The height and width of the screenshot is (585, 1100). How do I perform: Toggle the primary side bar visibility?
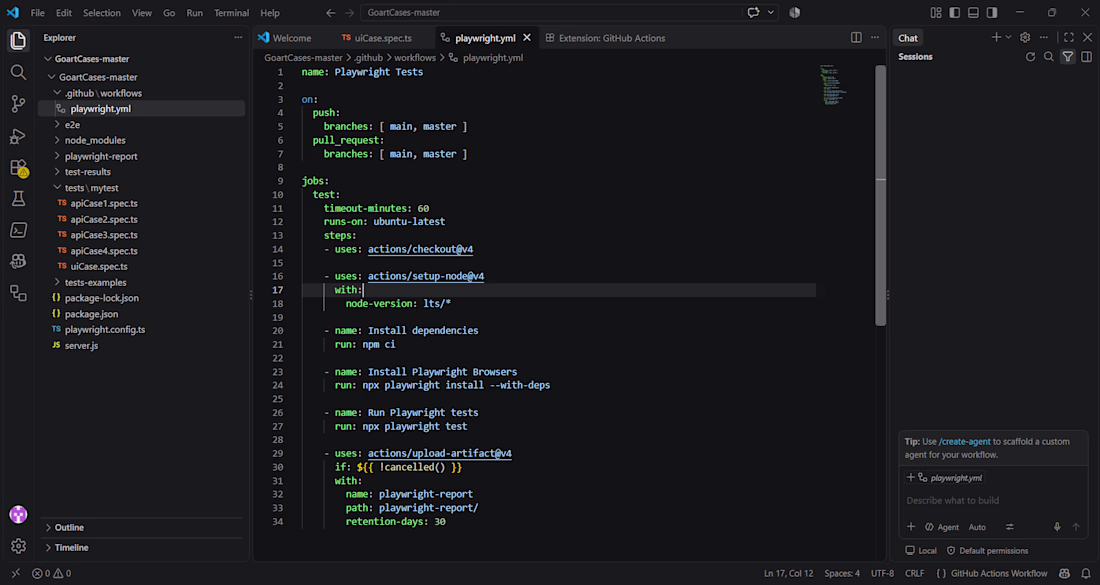955,13
